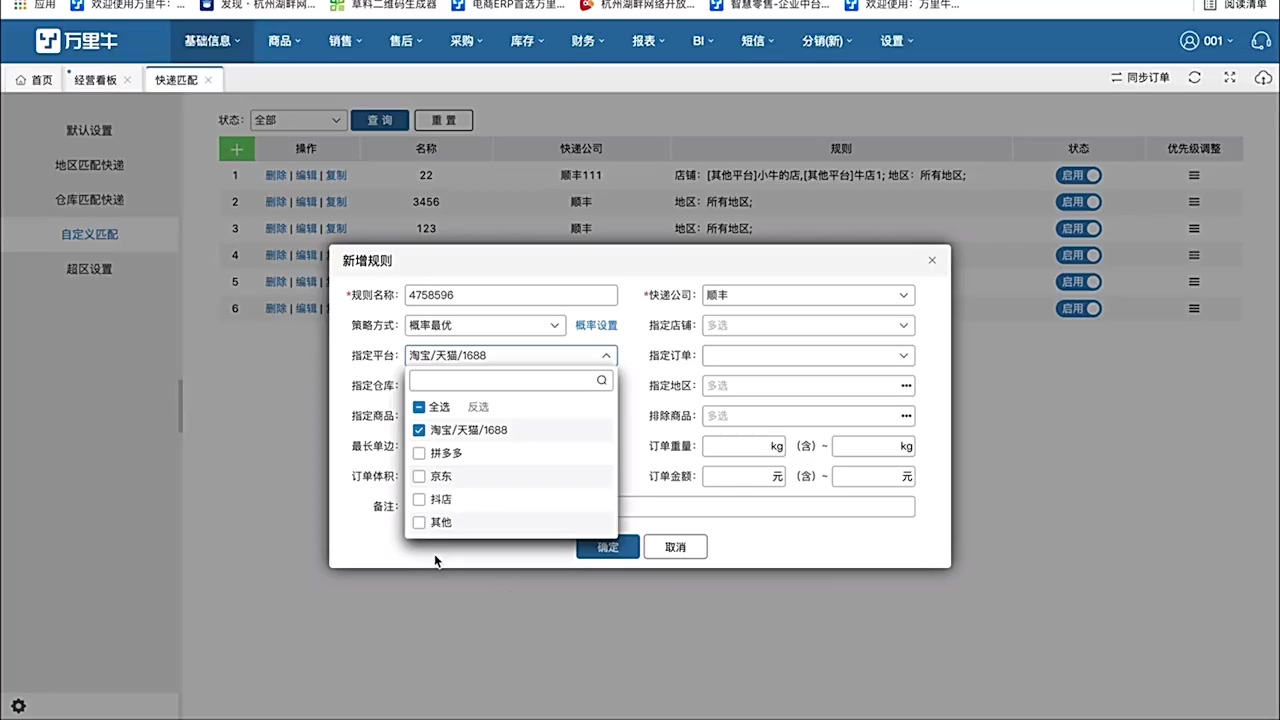Open the 指定店铺 dropdown

coord(808,325)
